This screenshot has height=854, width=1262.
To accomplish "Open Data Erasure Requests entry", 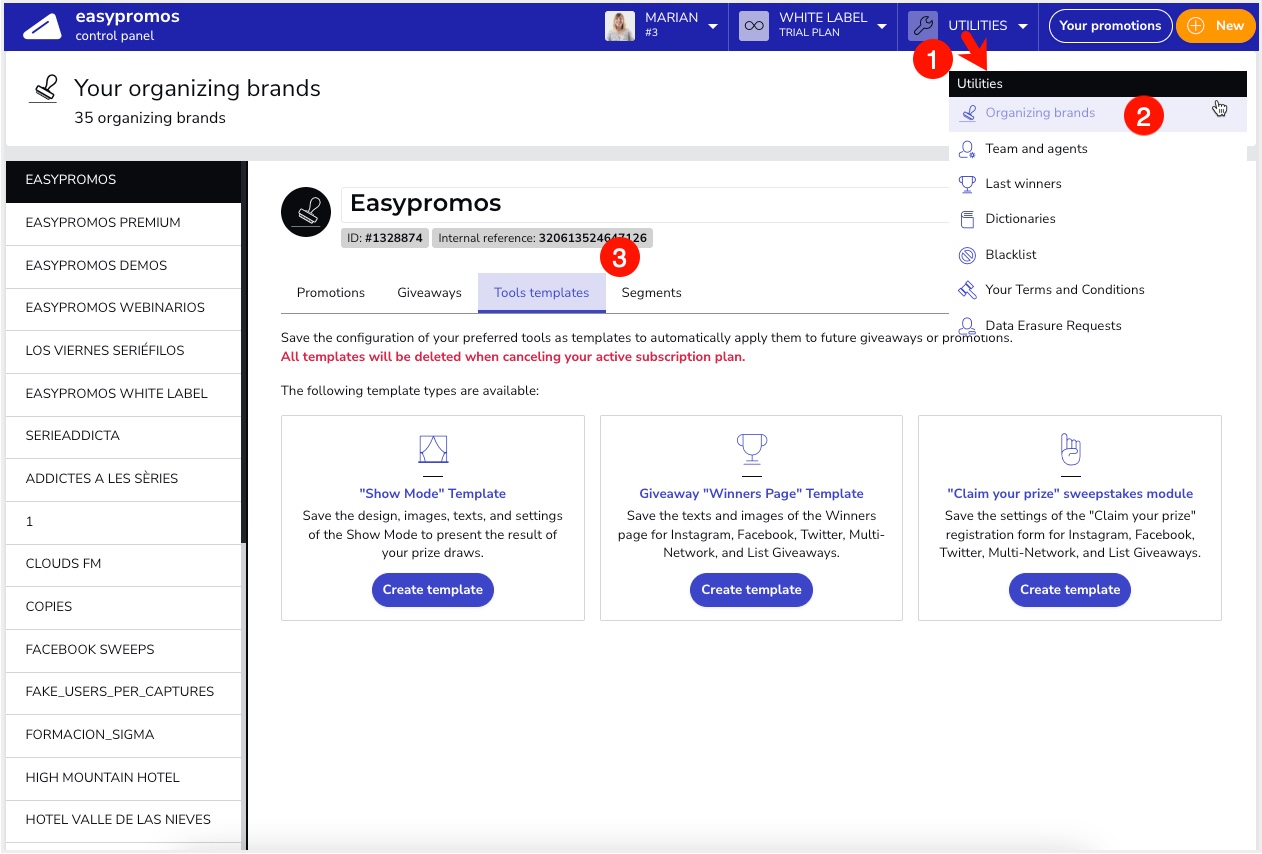I will pyautogui.click(x=1098, y=326).
